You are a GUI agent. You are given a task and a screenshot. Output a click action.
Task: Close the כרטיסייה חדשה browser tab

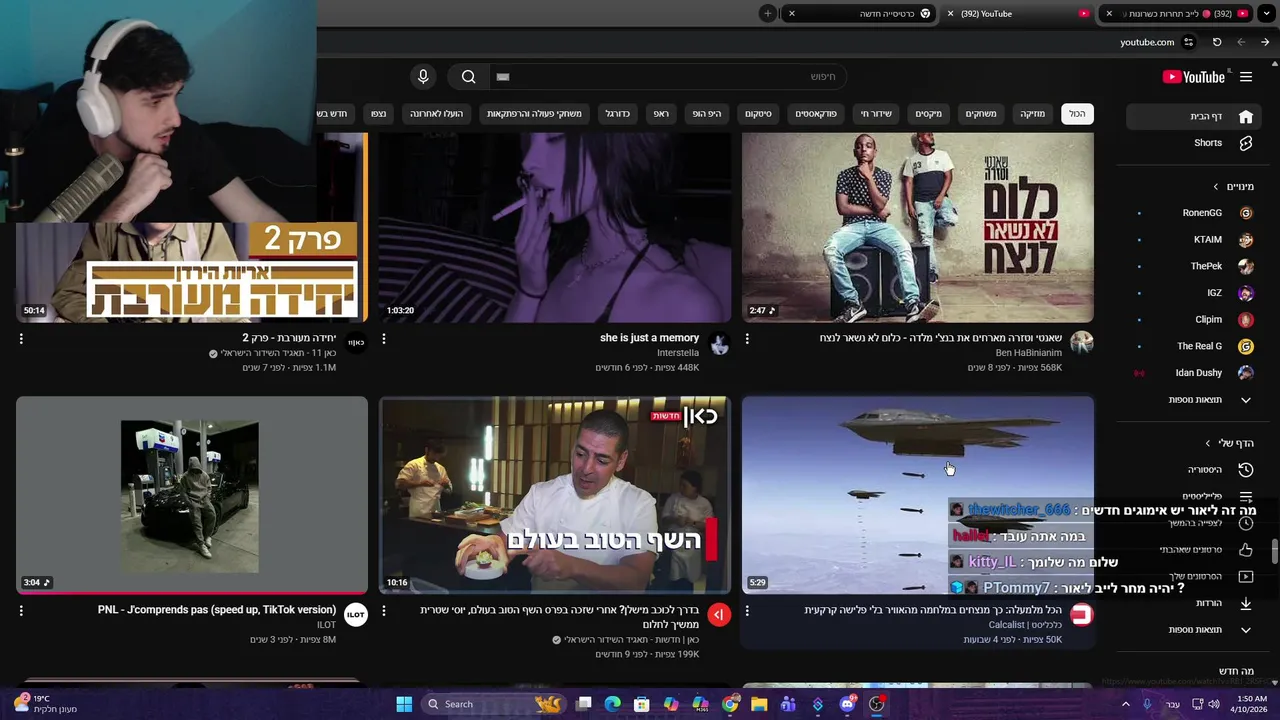pyautogui.click(x=792, y=14)
